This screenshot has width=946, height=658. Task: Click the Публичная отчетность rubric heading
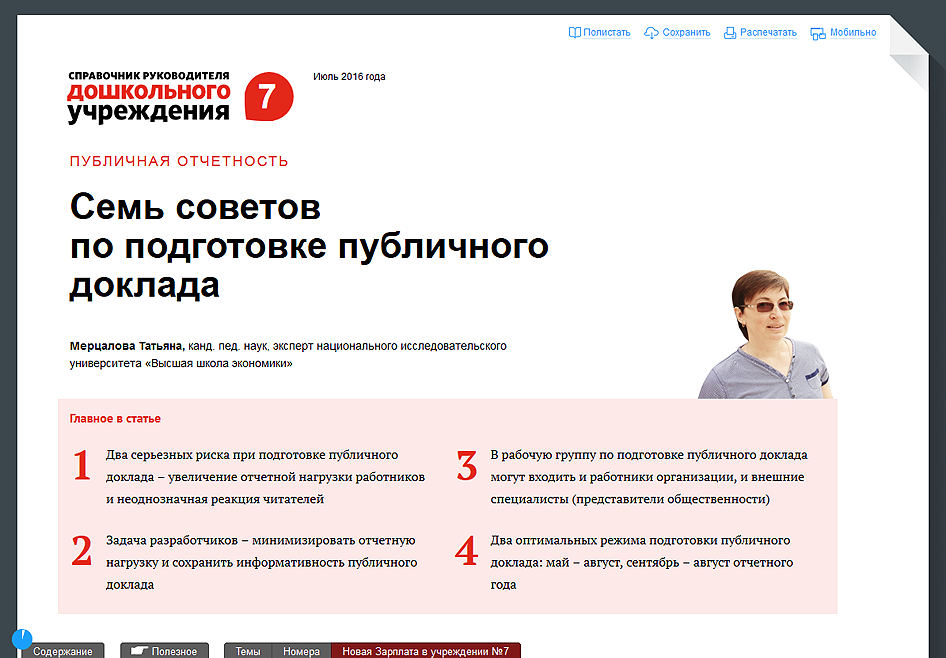pos(179,161)
